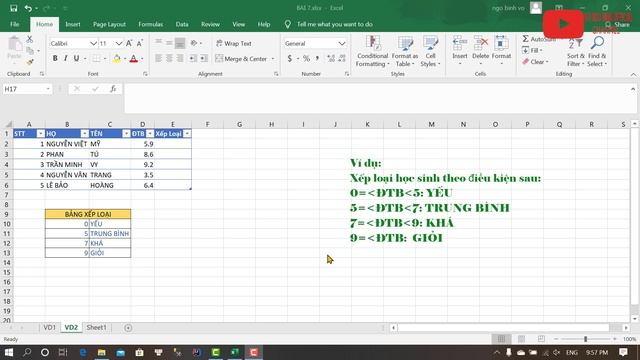Open the font name Calibri dropdown
This screenshot has height=360, width=640.
point(93,43)
